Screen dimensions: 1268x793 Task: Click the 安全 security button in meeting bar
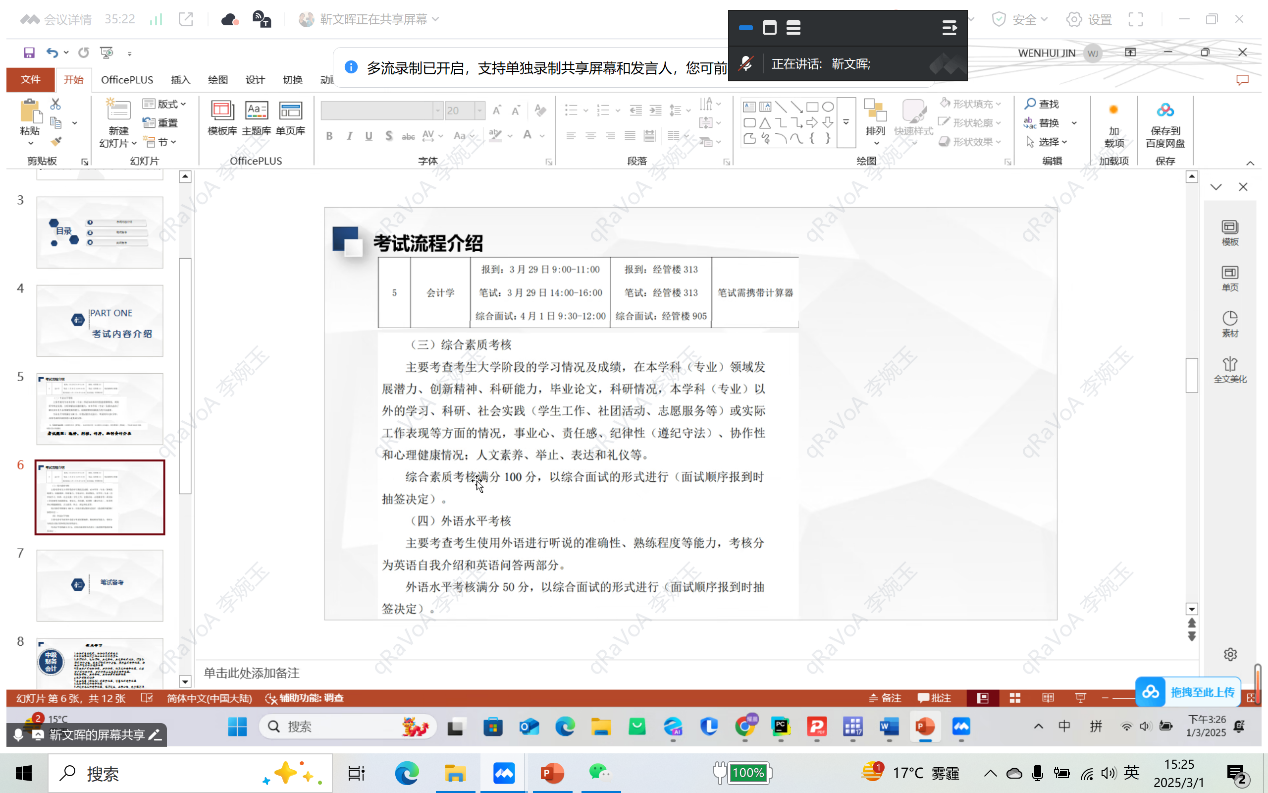coord(1019,19)
